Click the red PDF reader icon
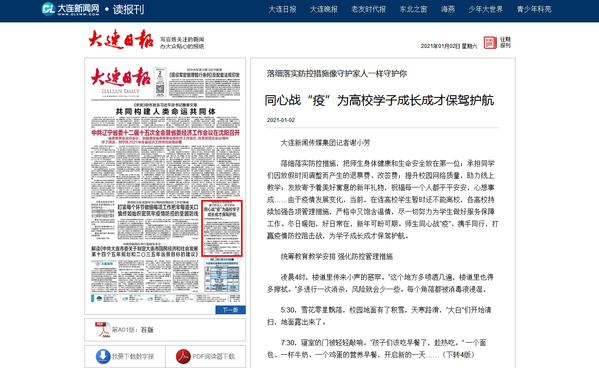The height and width of the screenshot is (368, 599). 183,356
